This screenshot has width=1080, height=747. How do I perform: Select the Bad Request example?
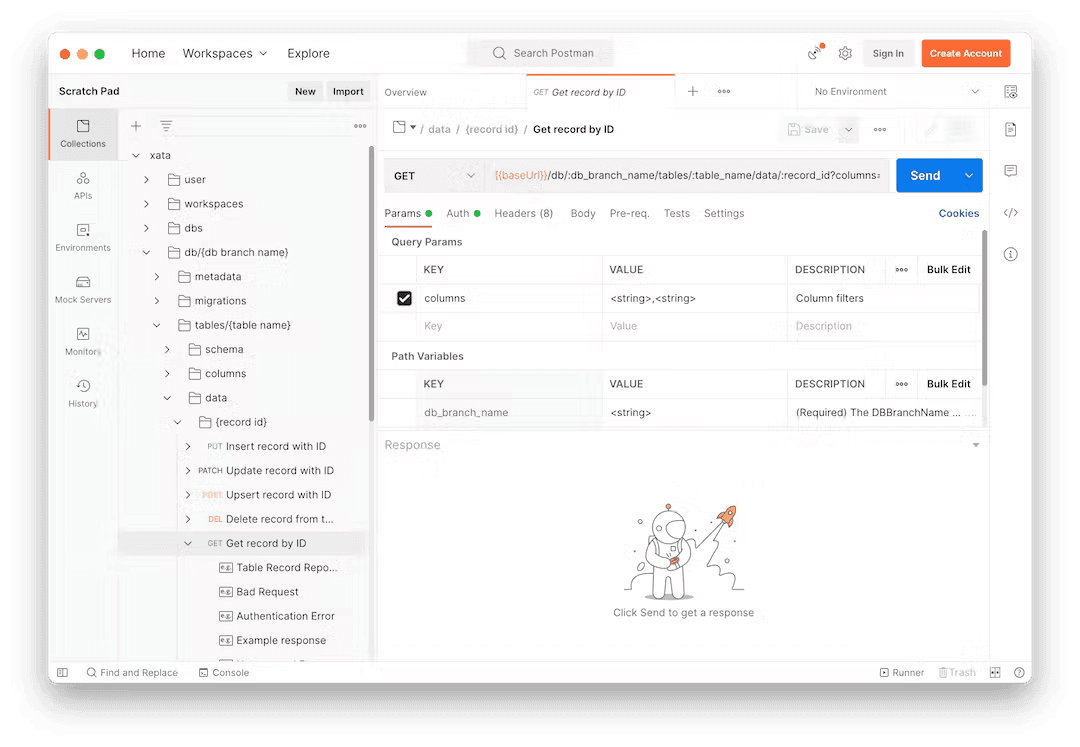(x=267, y=592)
